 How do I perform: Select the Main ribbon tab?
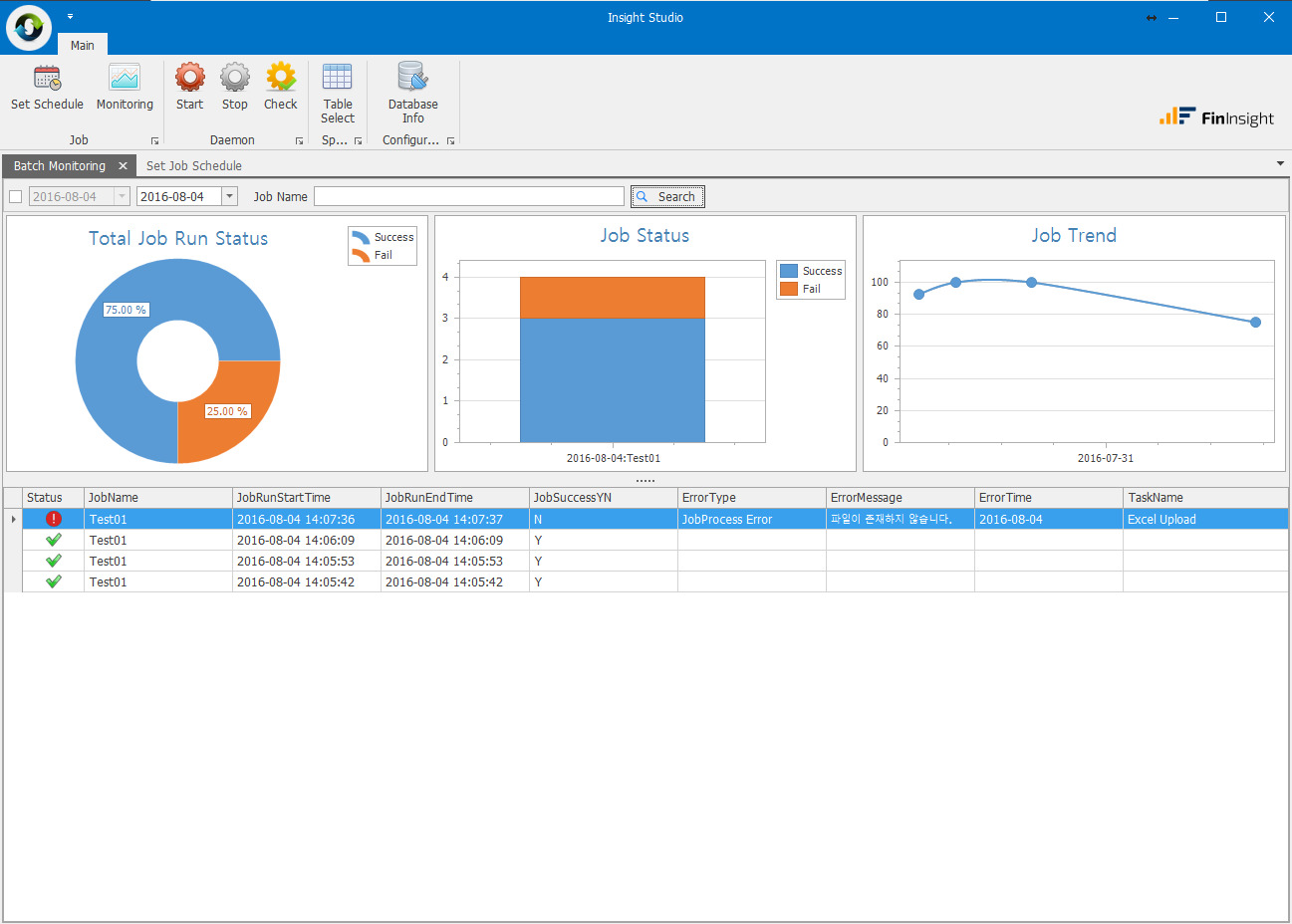tap(83, 45)
